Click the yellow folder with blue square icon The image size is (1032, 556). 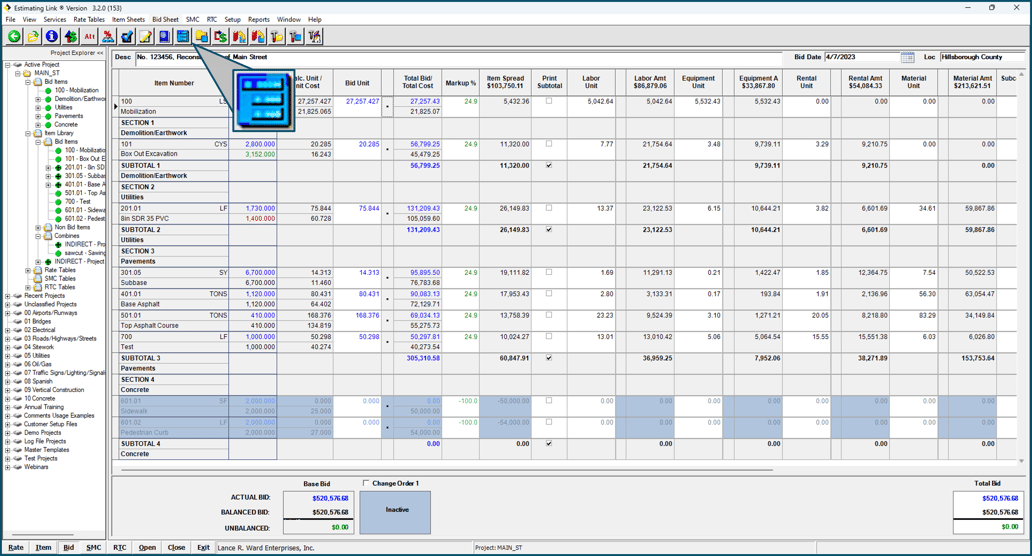click(201, 37)
